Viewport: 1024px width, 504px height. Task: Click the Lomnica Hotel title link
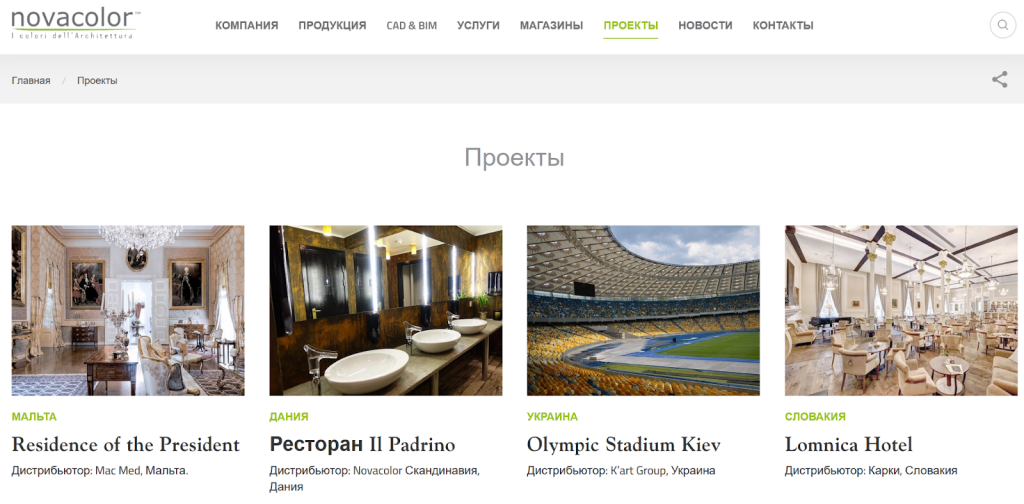pos(849,445)
